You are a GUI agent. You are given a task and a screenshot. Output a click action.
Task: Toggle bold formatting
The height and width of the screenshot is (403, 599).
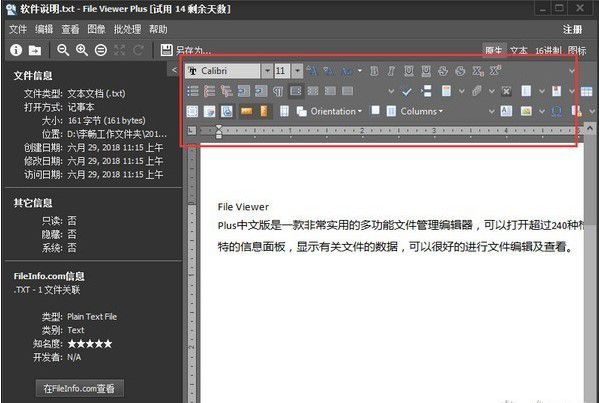tap(374, 71)
